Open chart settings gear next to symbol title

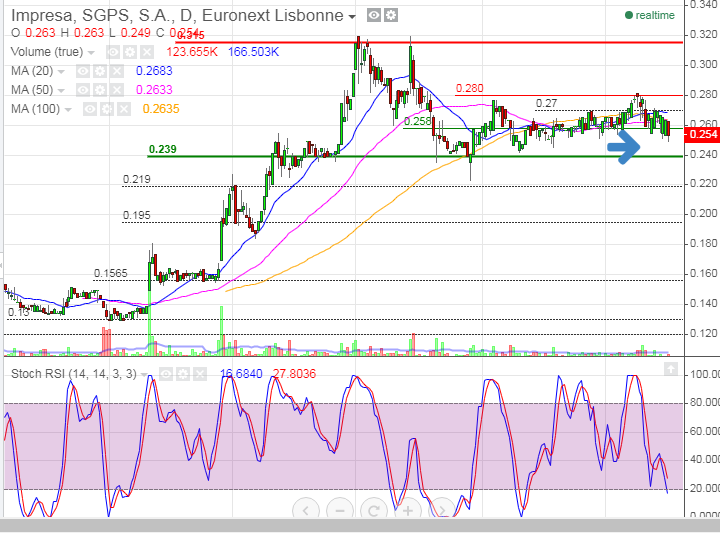click(391, 16)
